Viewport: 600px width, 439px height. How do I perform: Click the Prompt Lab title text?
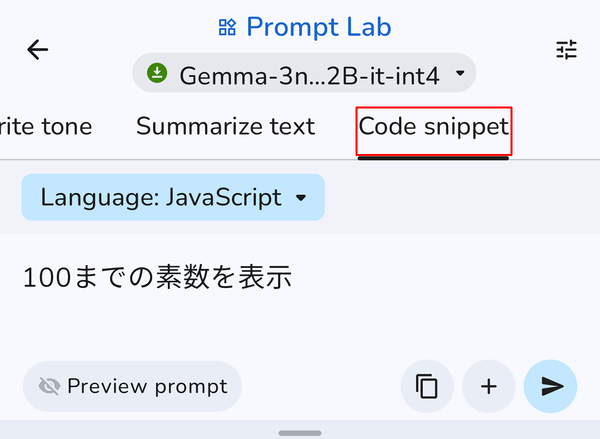tap(318, 27)
